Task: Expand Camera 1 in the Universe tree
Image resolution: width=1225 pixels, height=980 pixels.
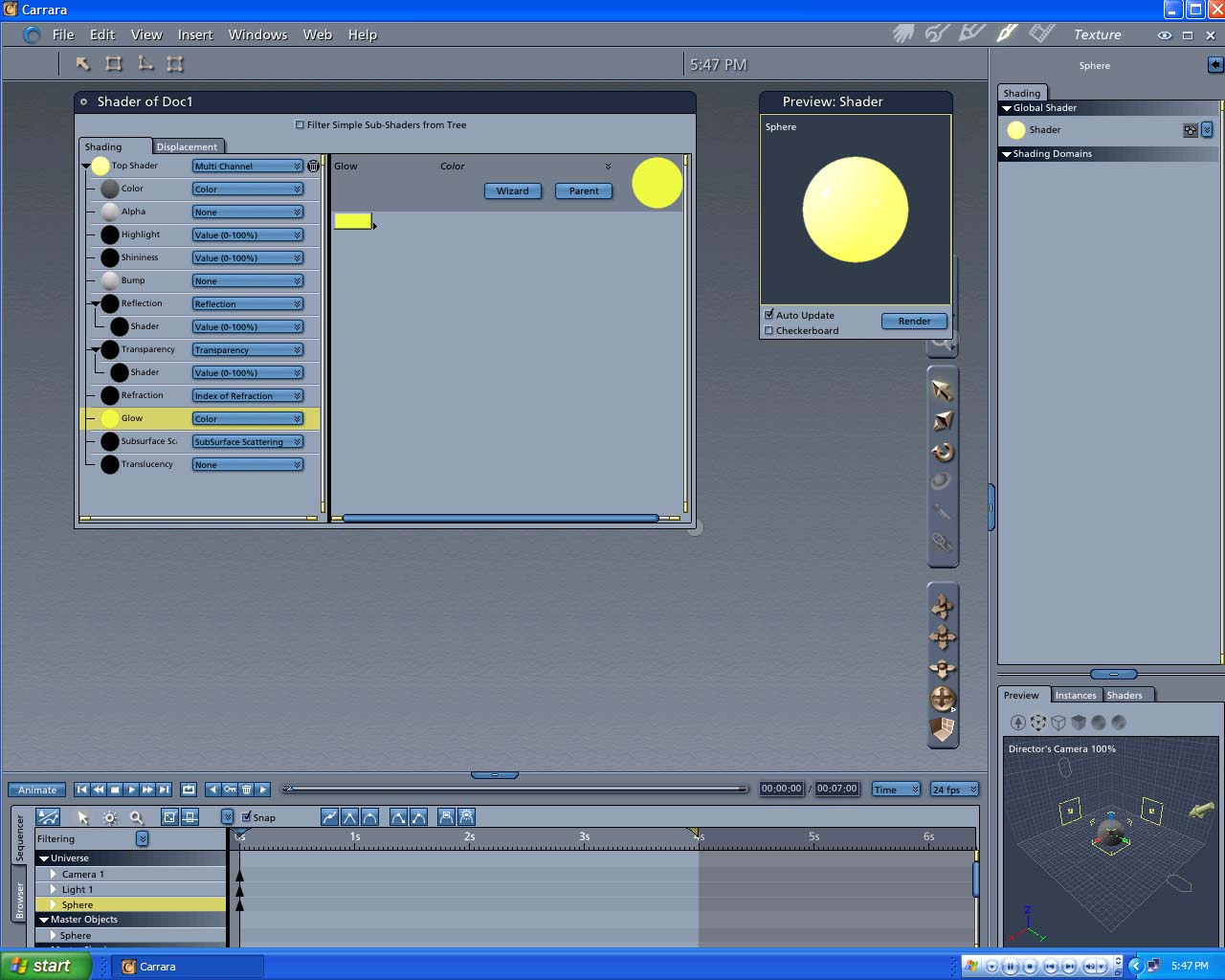Action: click(x=54, y=874)
